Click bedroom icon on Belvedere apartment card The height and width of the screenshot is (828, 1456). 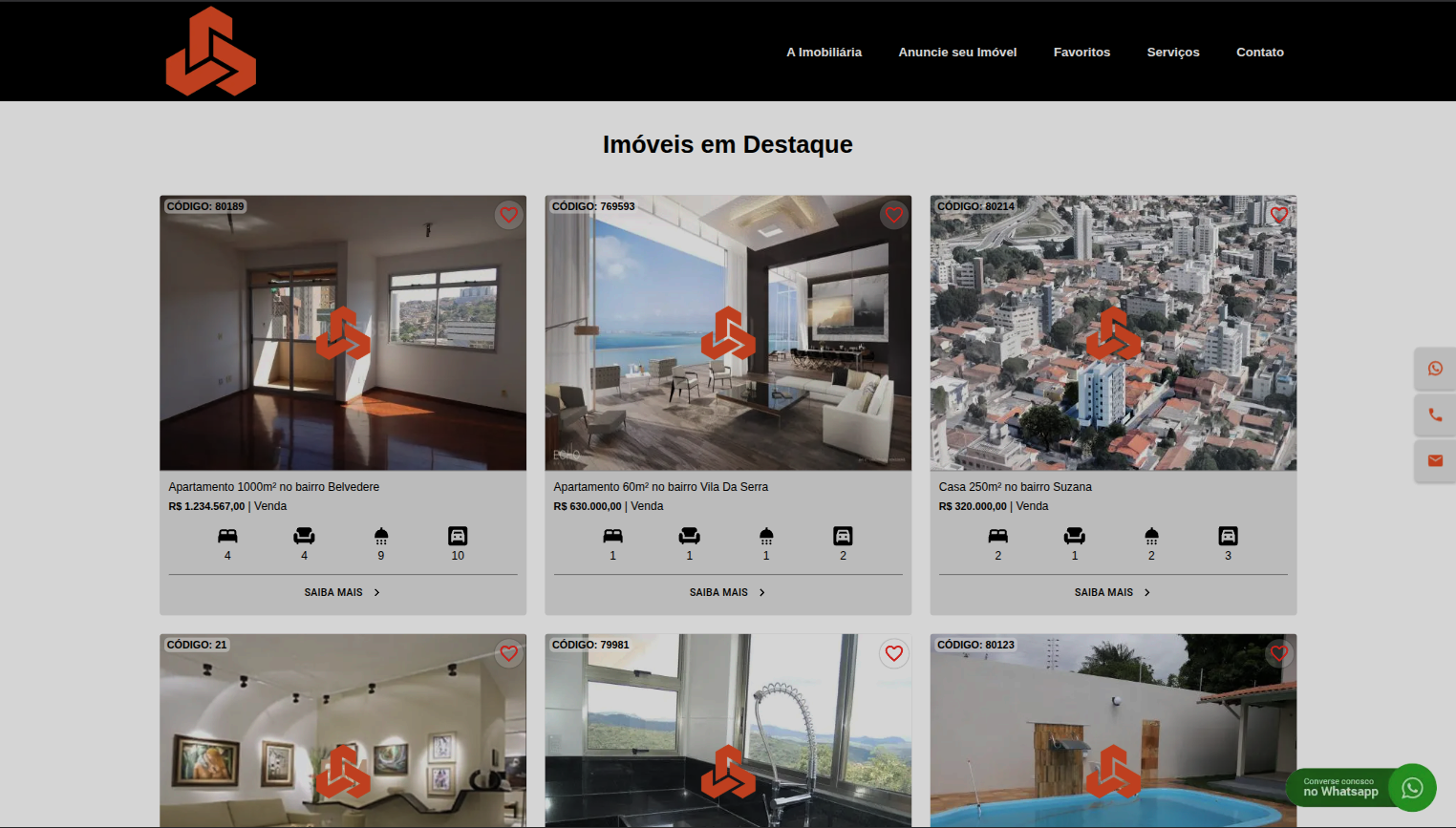[227, 536]
